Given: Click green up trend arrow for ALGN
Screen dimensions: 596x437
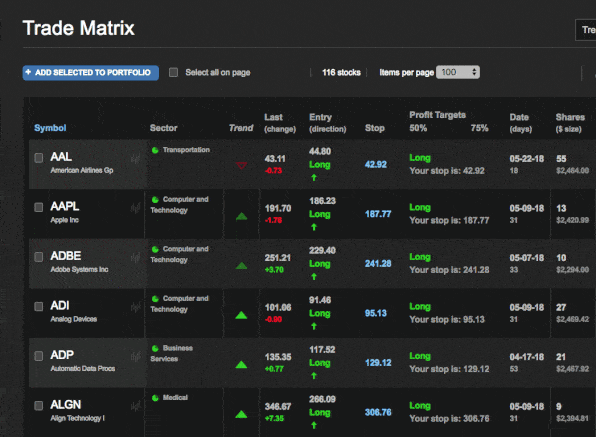Looking at the screenshot, I should coord(241,414).
